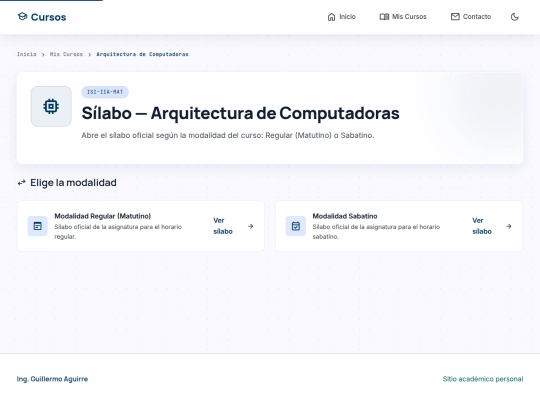The width and height of the screenshot is (540, 405).
Task: Open the Modalidad Regular (Matutino) card title
Action: click(x=103, y=216)
